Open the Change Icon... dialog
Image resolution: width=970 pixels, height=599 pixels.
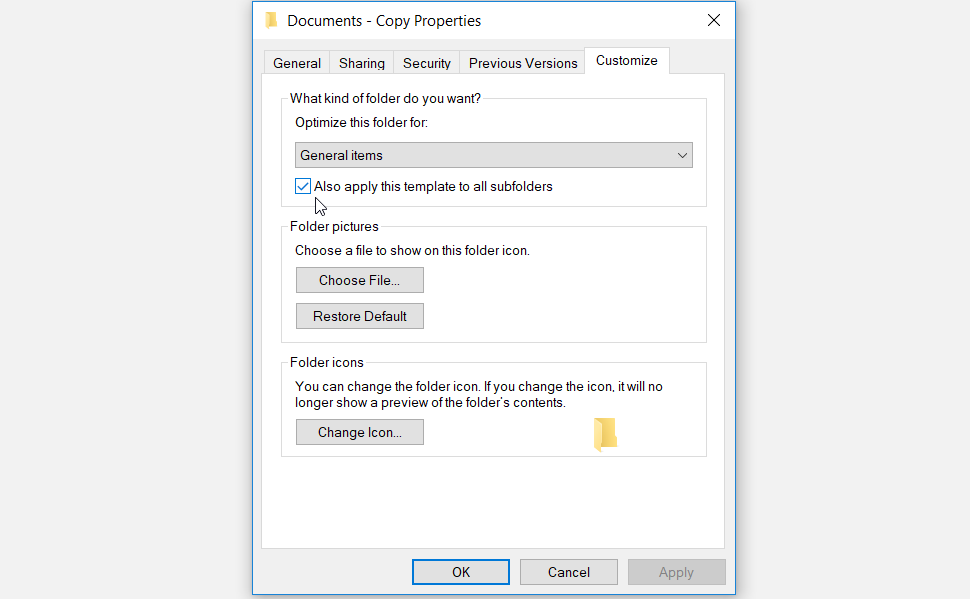click(360, 432)
